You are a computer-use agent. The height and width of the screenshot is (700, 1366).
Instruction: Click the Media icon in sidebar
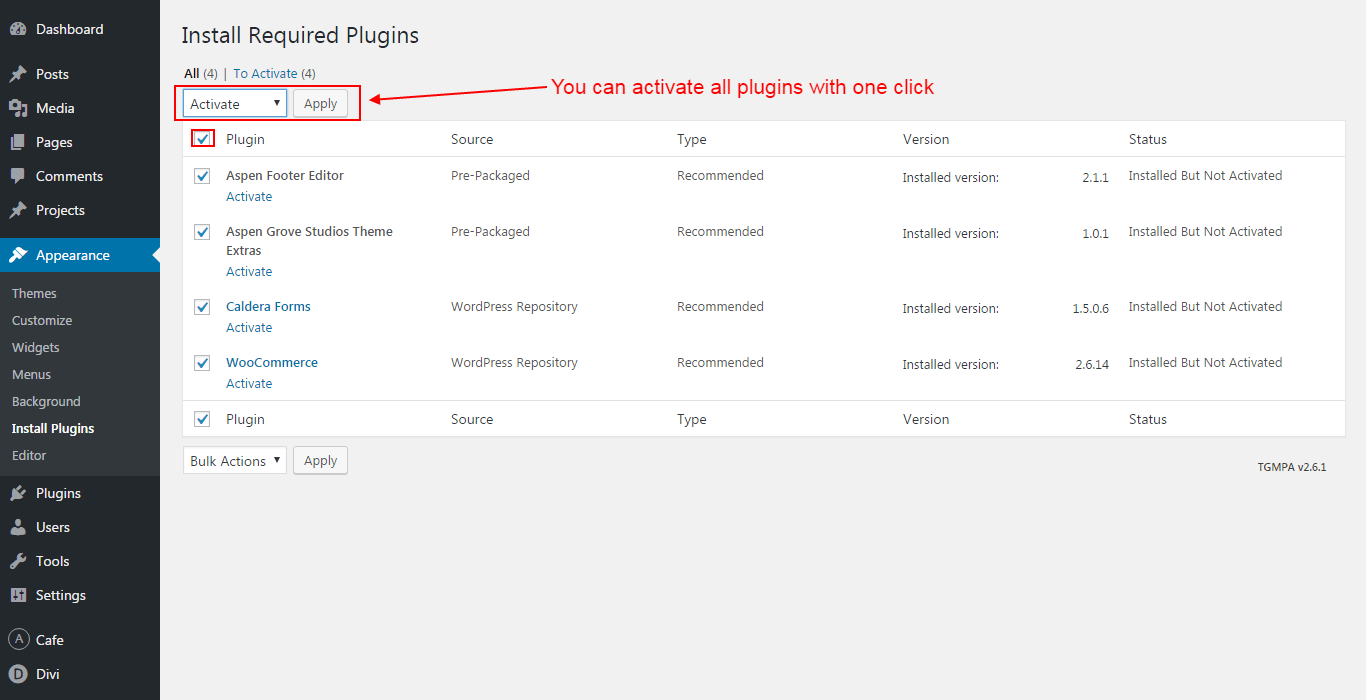[18, 108]
